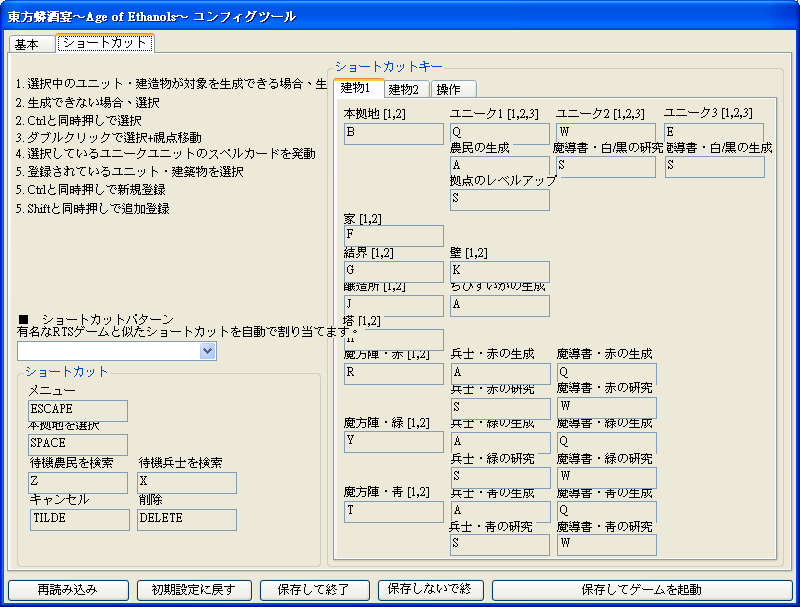Click the save-less exit button 保存しないで終
800x607 pixels.
tap(430, 590)
